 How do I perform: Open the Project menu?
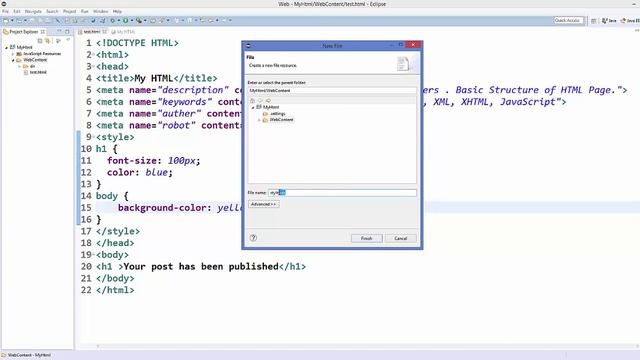69,11
